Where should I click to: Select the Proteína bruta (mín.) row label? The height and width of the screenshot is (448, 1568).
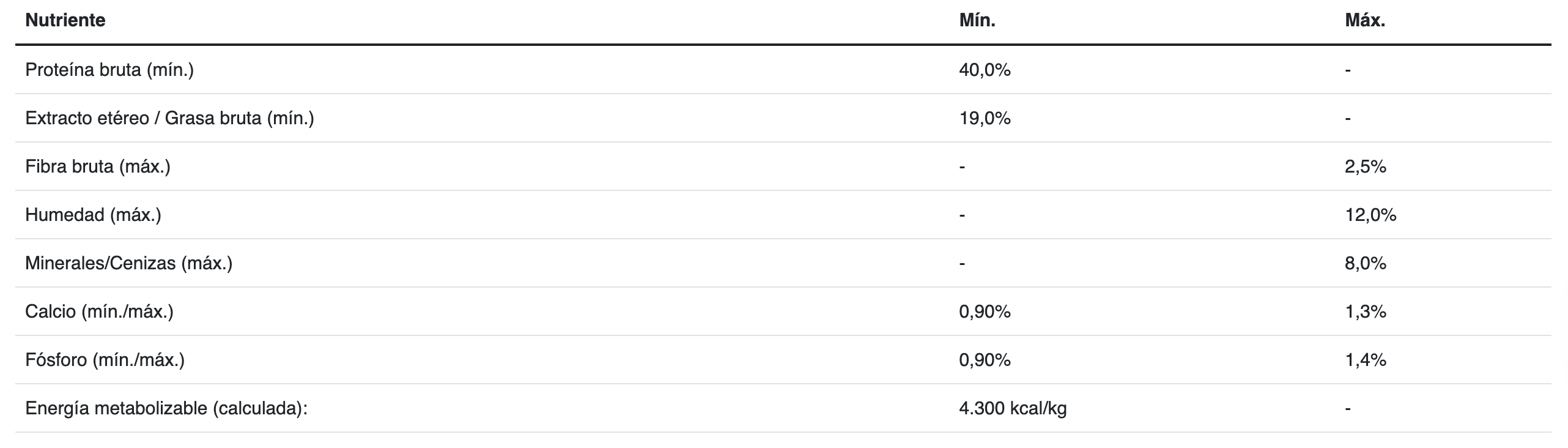pyautogui.click(x=109, y=70)
